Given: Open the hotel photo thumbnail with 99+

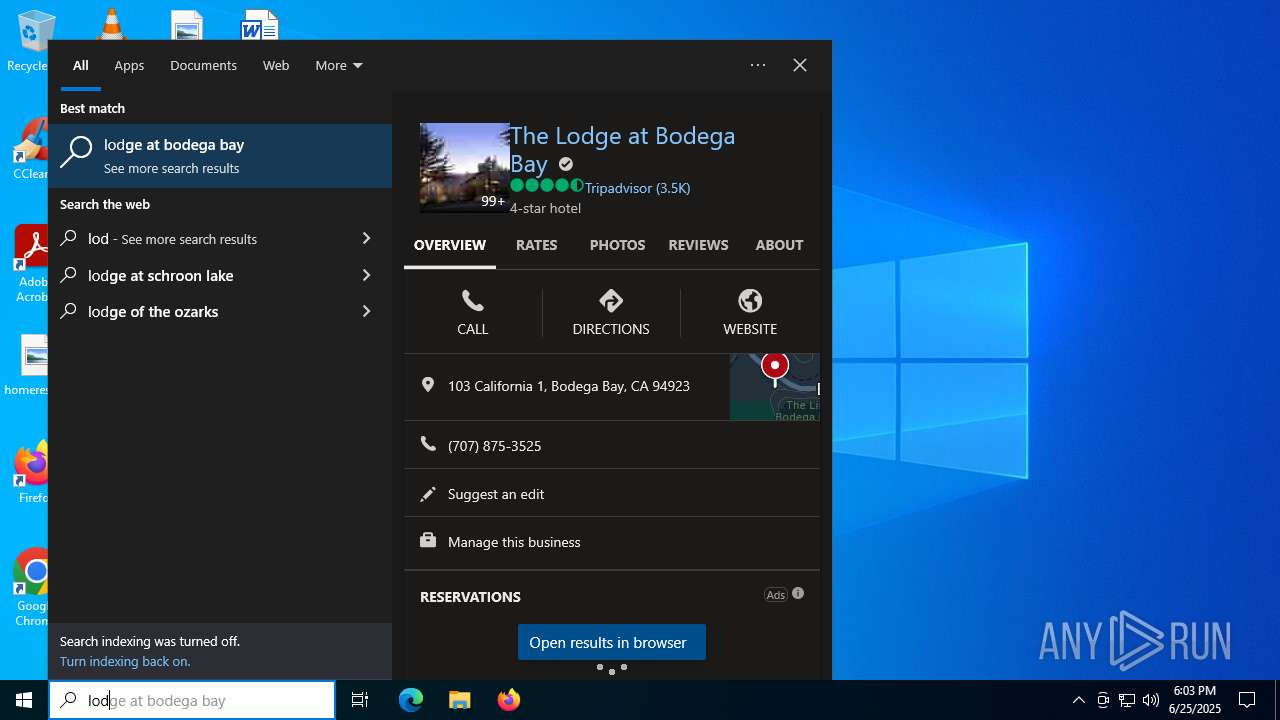Looking at the screenshot, I should [464, 168].
